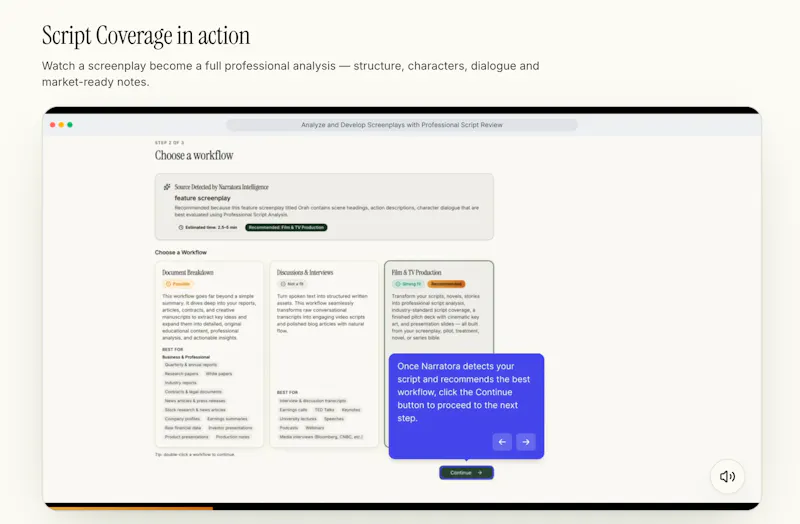Click the demo window address bar
Viewport: 800px width, 524px height.
tap(402, 124)
